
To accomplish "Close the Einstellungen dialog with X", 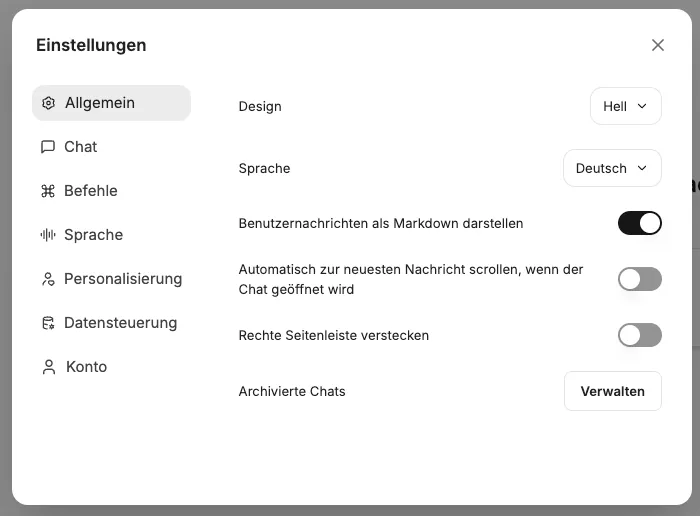I will (x=657, y=45).
